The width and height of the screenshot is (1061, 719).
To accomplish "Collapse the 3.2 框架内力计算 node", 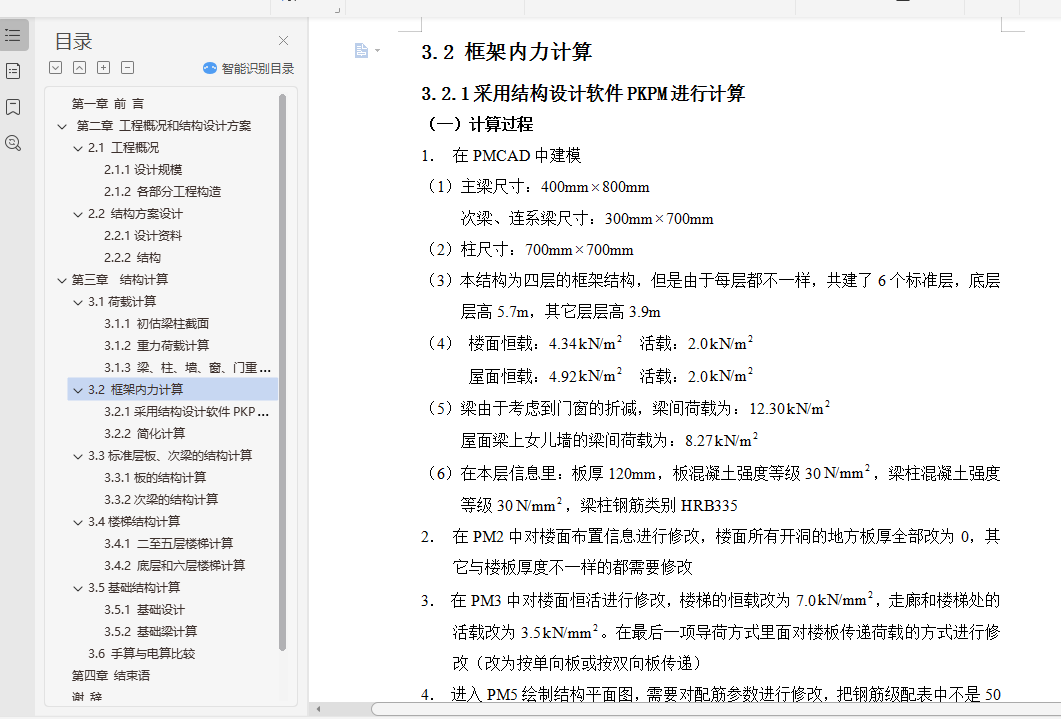I will pyautogui.click(x=78, y=390).
